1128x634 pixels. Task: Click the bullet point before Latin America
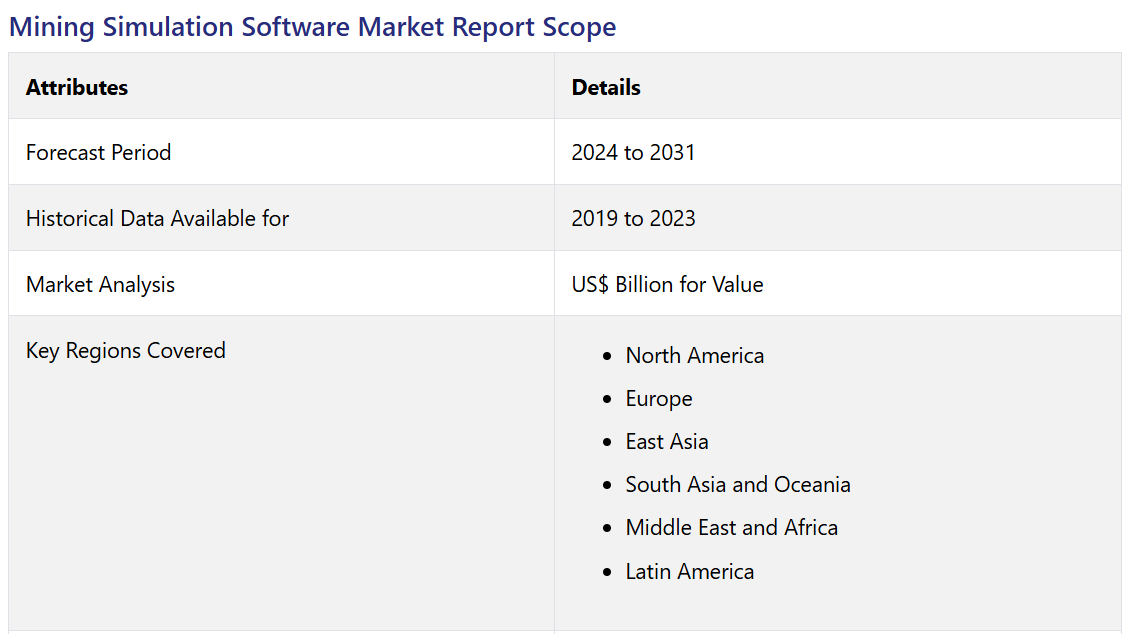607,573
